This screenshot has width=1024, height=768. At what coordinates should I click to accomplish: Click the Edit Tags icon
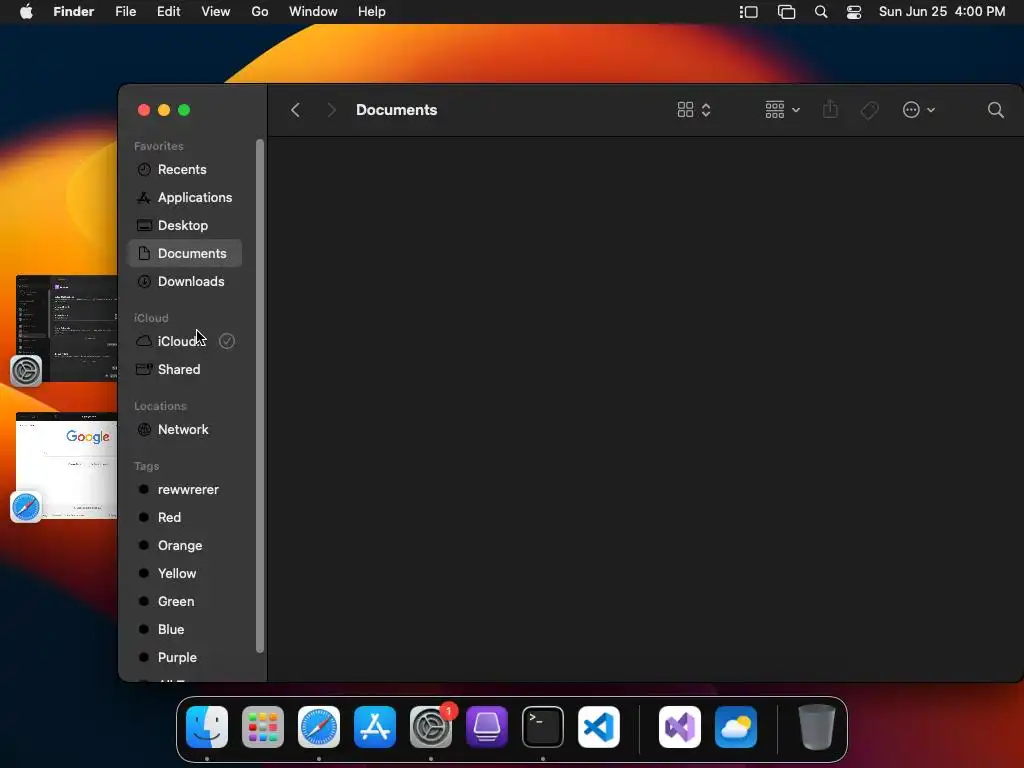coord(869,110)
